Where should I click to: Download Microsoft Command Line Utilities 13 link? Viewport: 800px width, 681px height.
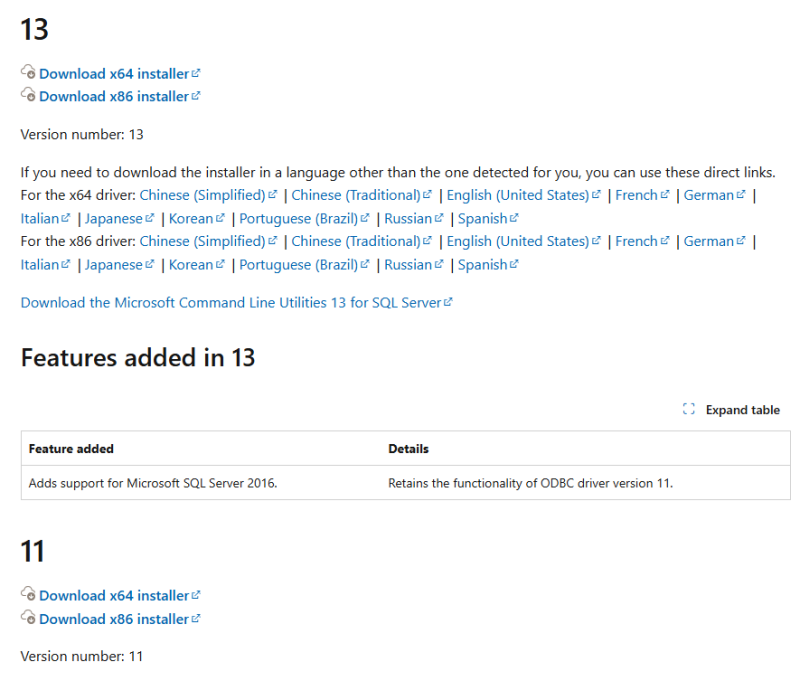(230, 302)
